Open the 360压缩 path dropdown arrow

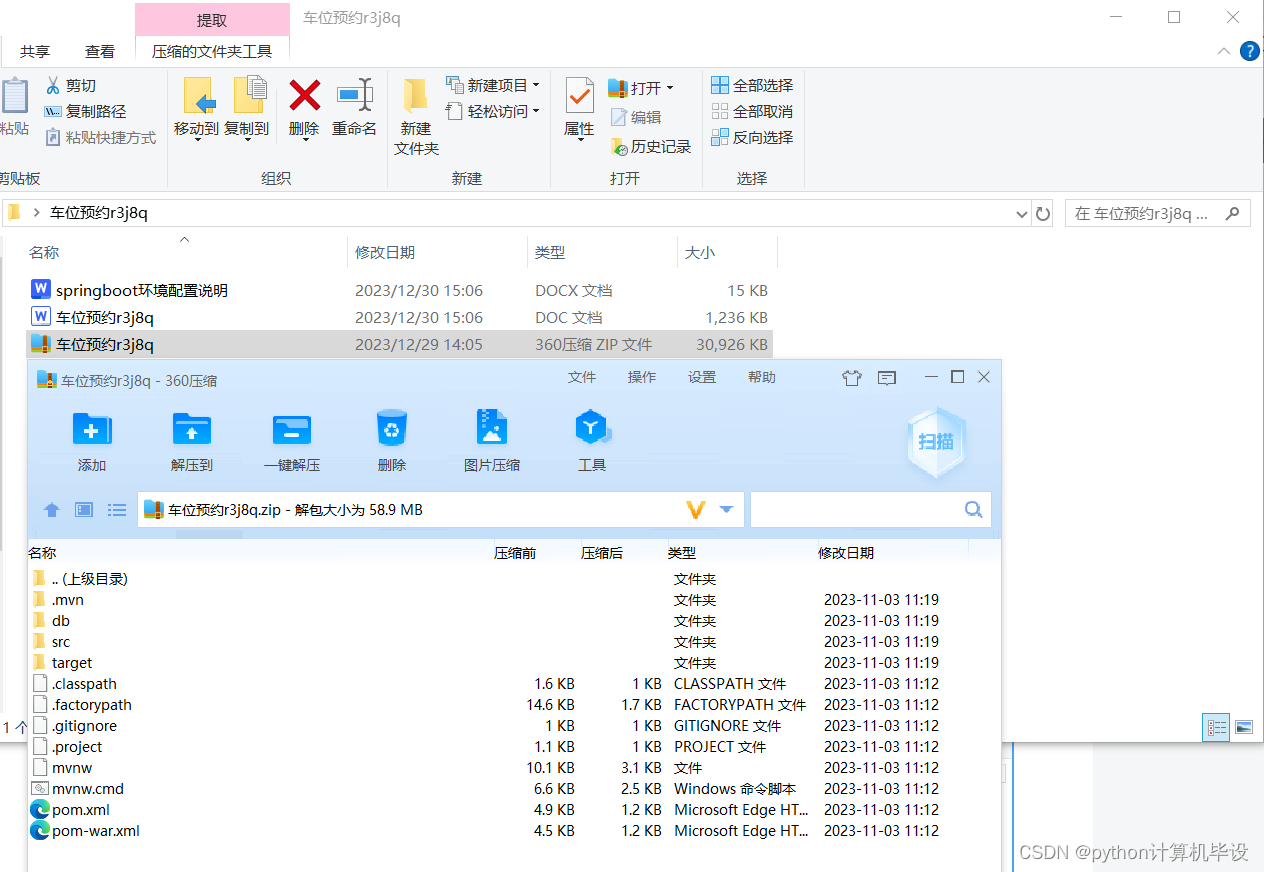pyautogui.click(x=727, y=510)
